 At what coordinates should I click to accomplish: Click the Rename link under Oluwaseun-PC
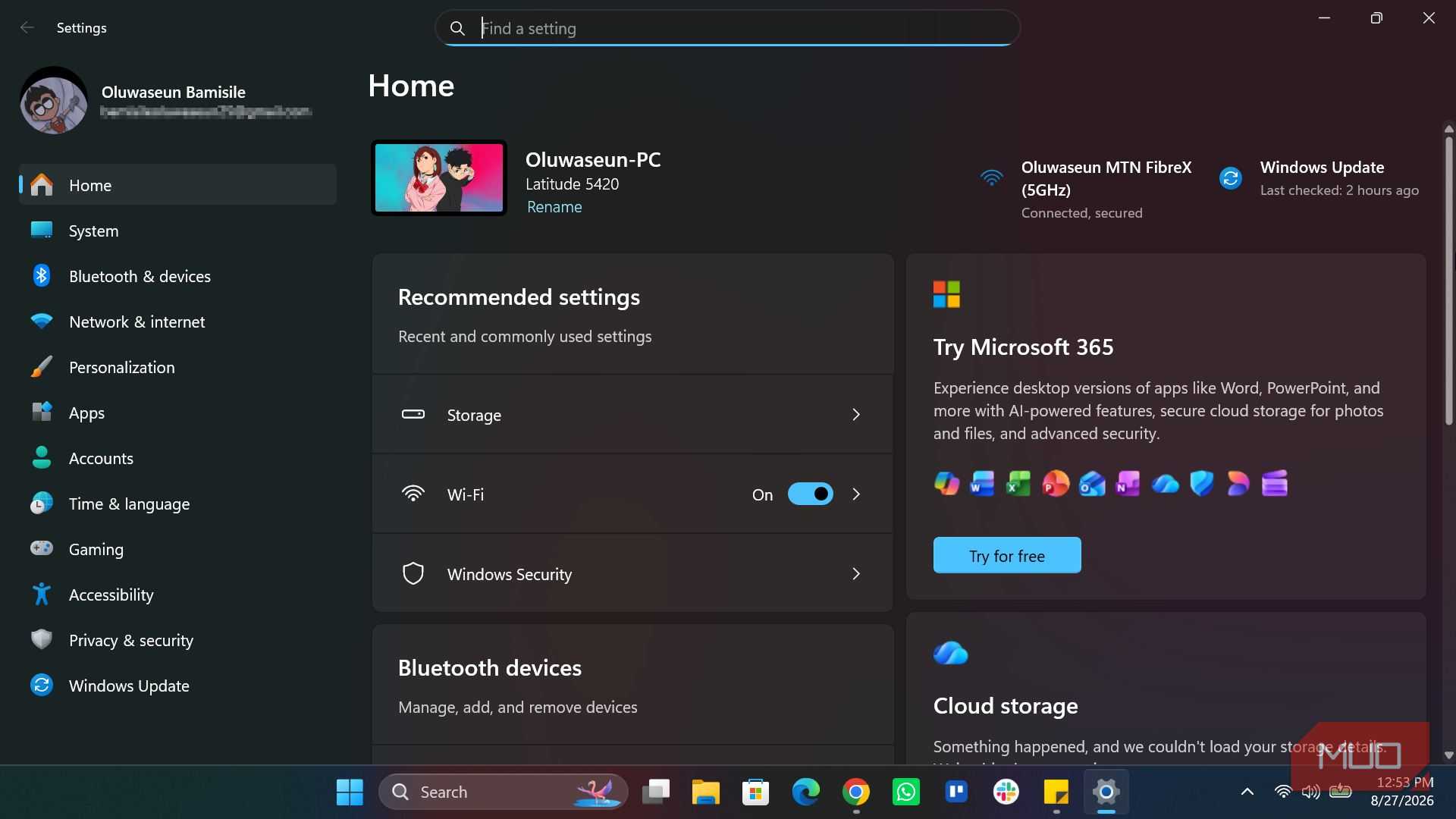tap(554, 207)
